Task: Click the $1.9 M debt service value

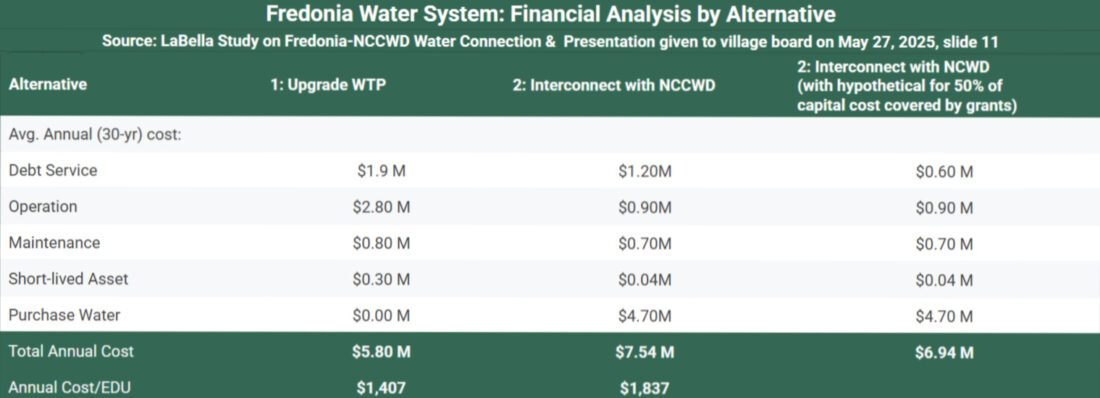Action: click(x=382, y=171)
